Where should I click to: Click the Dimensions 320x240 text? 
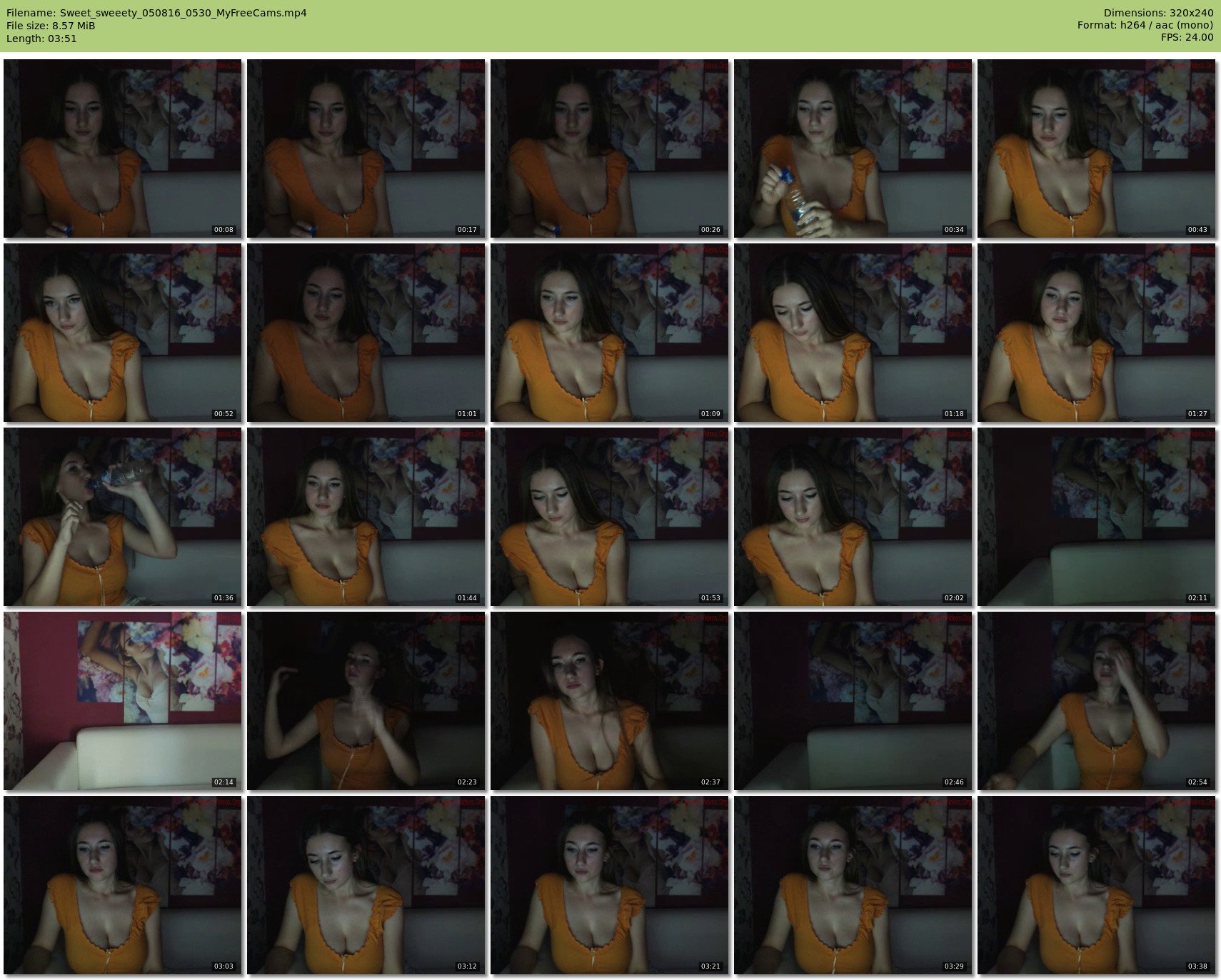(x=1158, y=13)
